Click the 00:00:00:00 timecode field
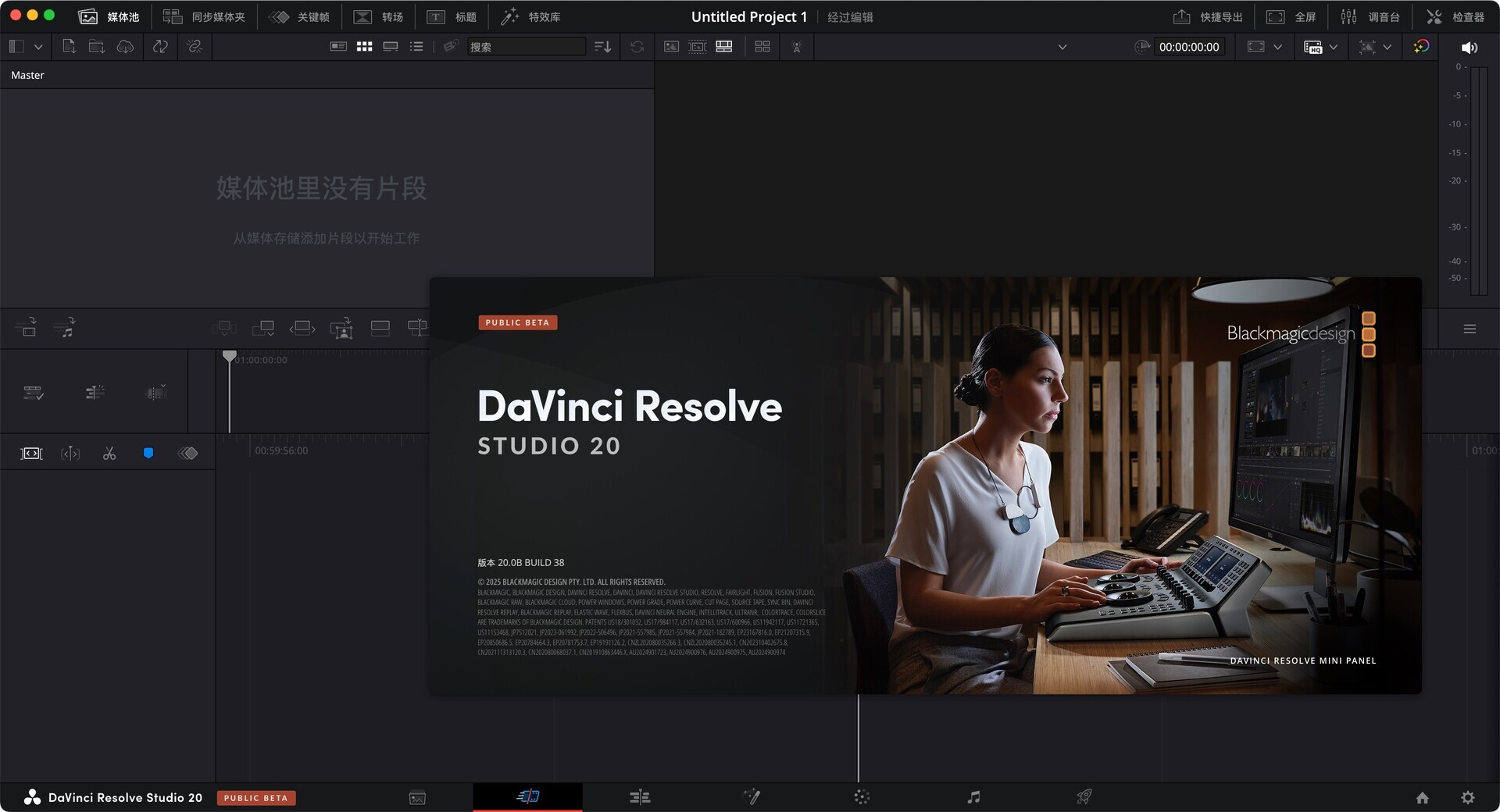1500x812 pixels. coord(1188,47)
